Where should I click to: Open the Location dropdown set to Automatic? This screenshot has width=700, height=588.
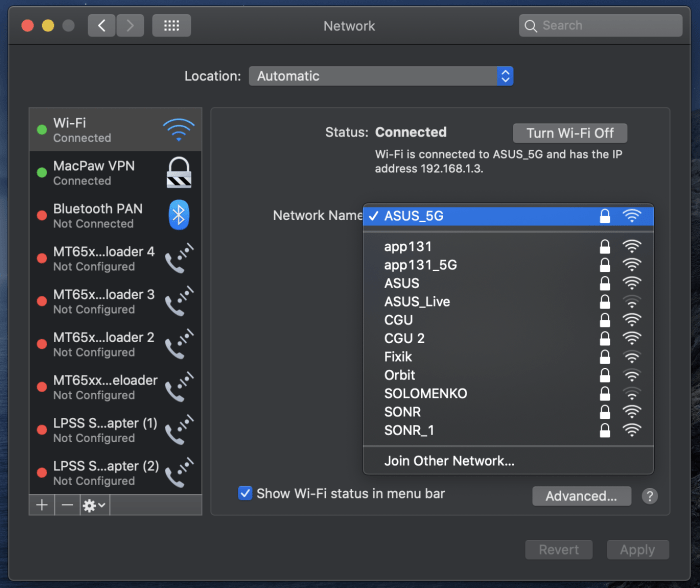381,76
